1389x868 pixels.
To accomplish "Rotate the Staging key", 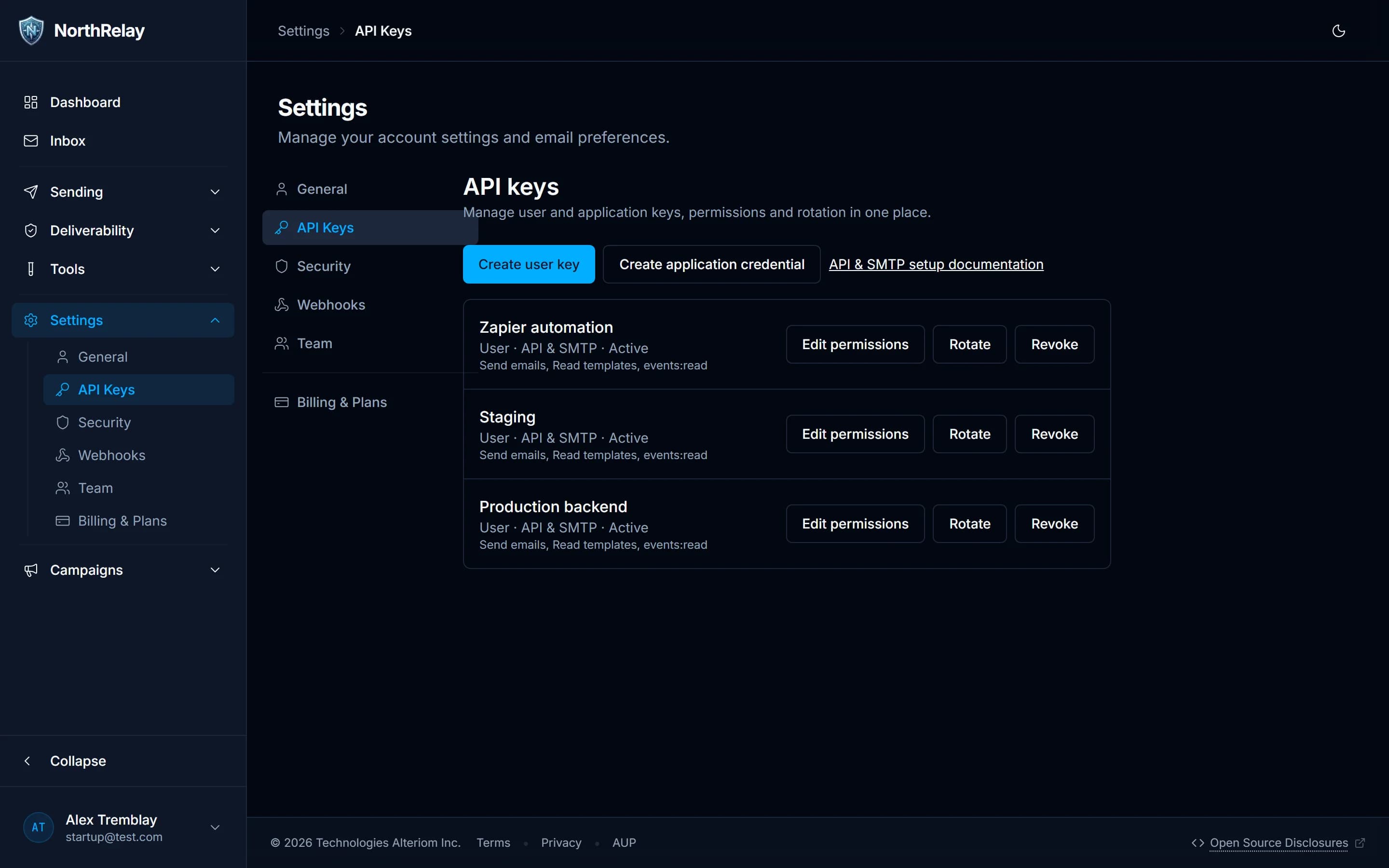I will point(969,434).
